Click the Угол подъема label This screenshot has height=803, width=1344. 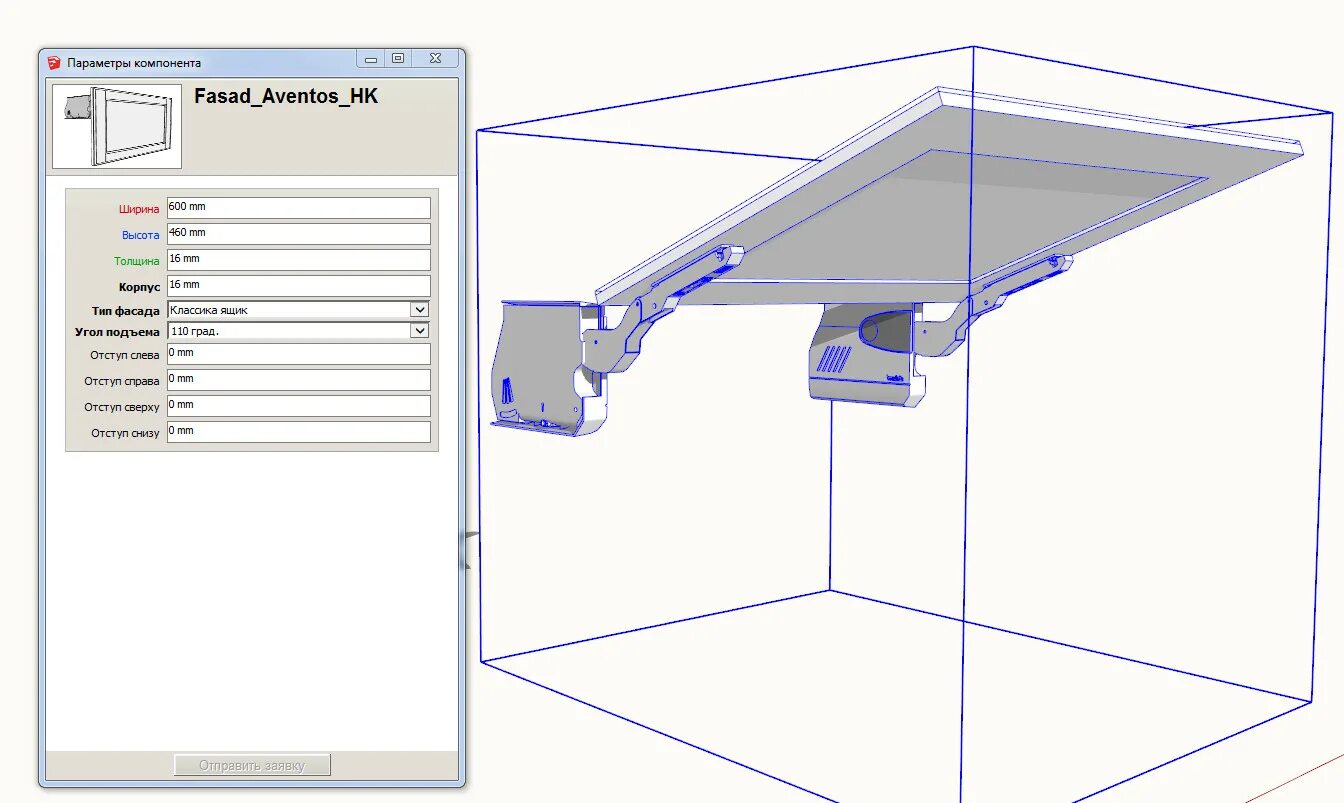click(x=117, y=332)
